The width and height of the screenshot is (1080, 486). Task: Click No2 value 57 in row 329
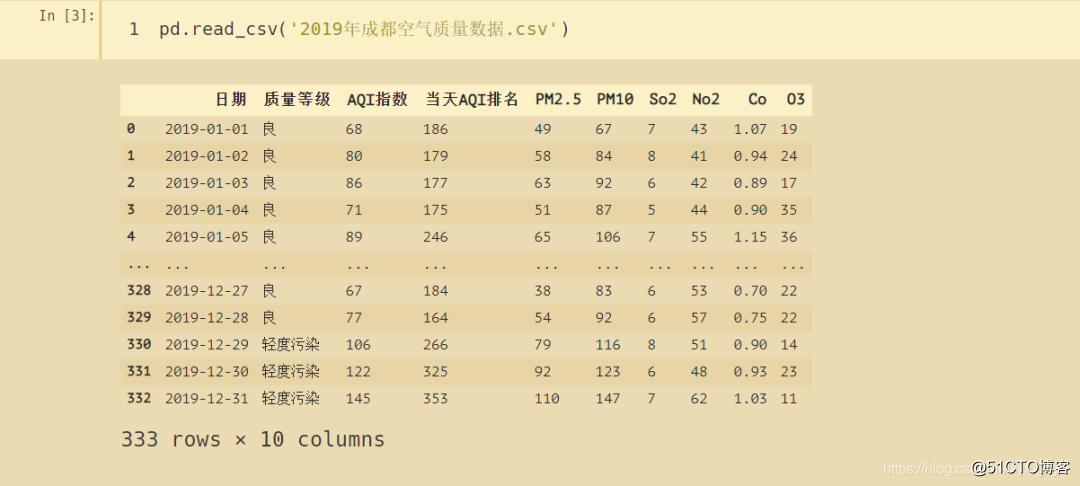pos(698,317)
